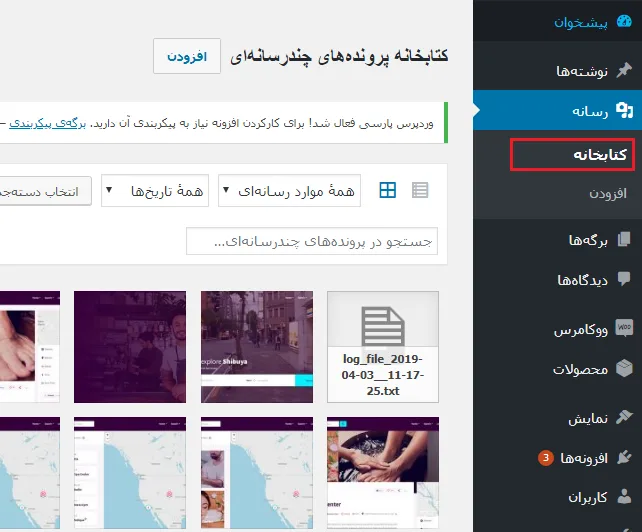The width and height of the screenshot is (642, 532).
Task: Open the hands washing spa thumbnail
Action: pyautogui.click(x=383, y=473)
